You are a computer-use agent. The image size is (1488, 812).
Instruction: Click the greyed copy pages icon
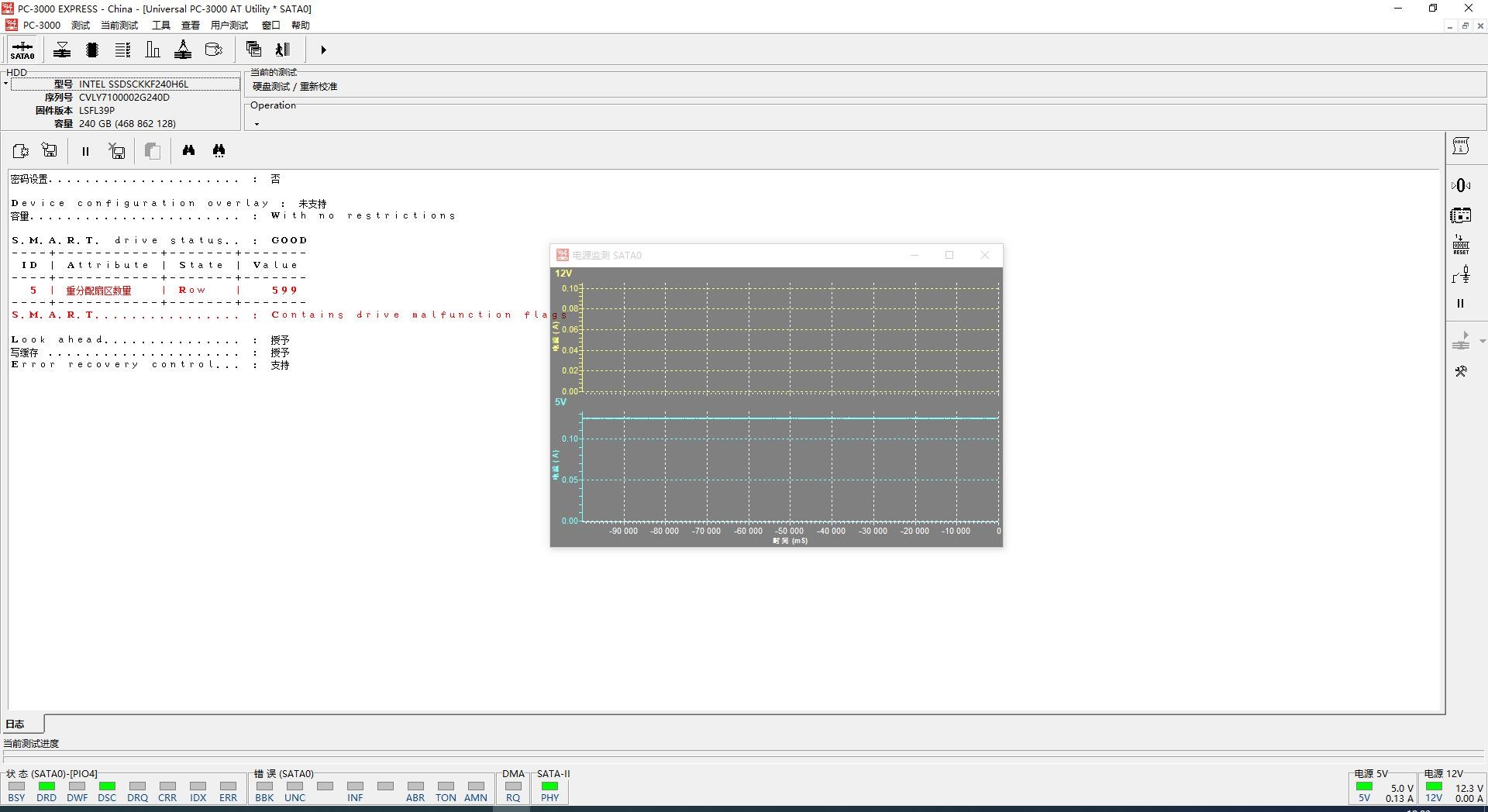153,151
